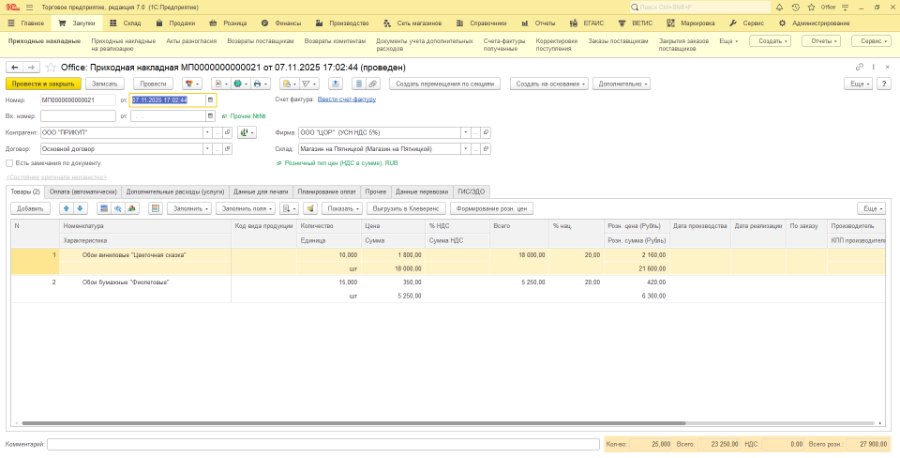
Task: Switch to 'Данные для печати' tab
Action: pos(261,192)
